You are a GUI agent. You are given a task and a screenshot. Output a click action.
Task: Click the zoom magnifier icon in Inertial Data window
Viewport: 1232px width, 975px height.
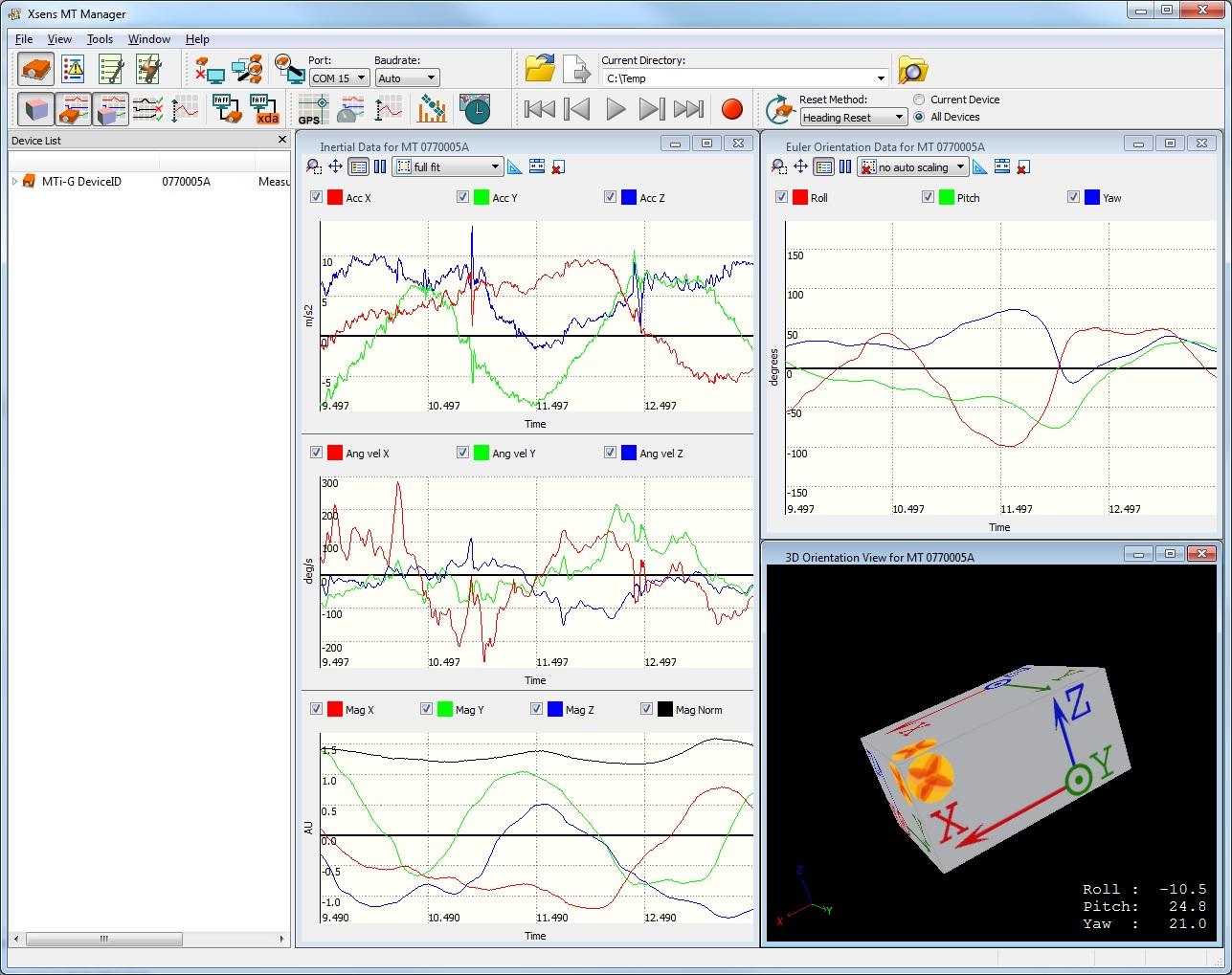314,166
